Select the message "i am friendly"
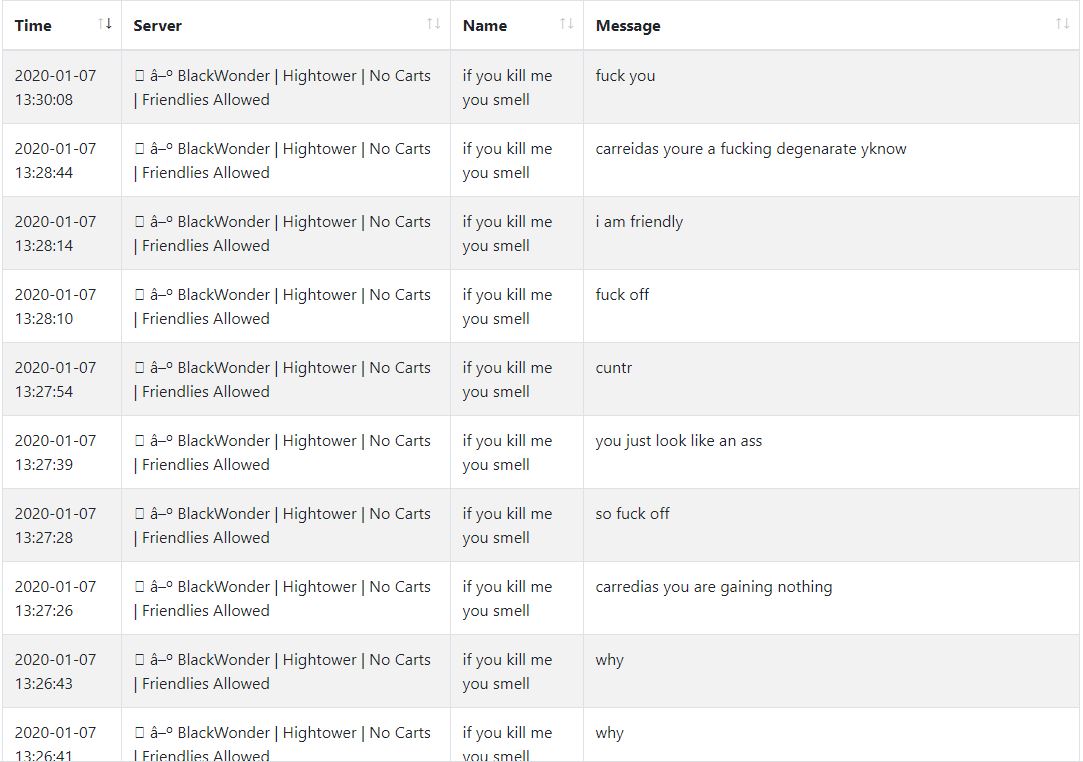The height and width of the screenshot is (762, 1083). (x=639, y=222)
